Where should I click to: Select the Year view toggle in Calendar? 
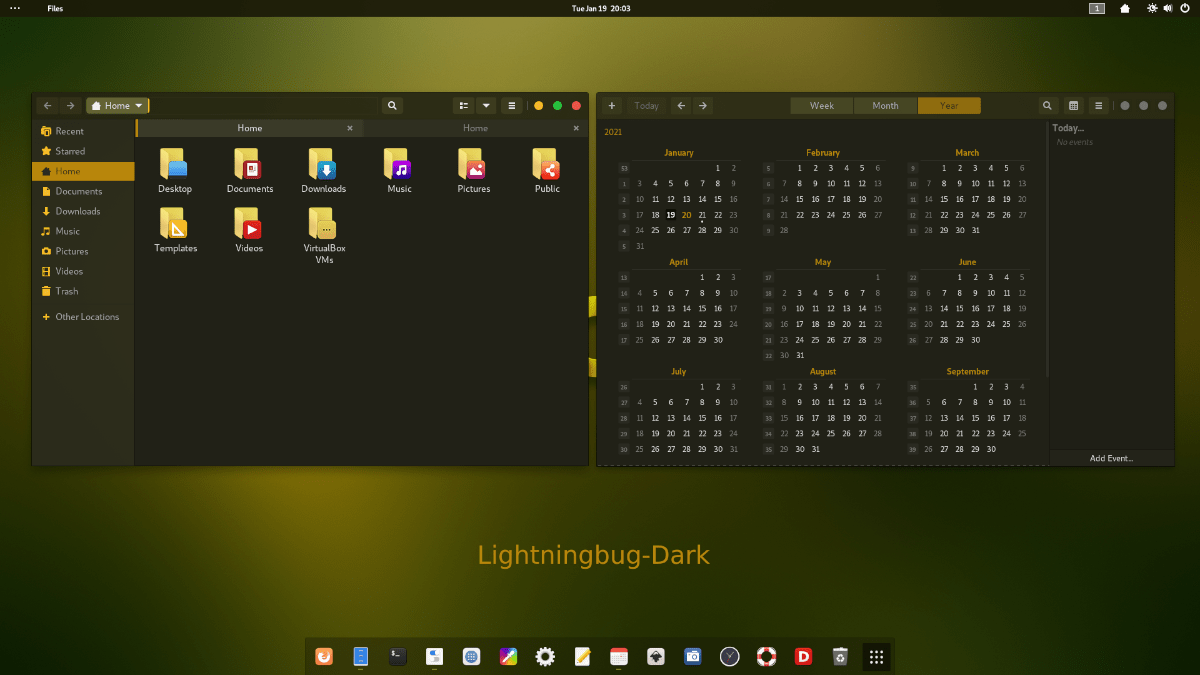click(948, 105)
